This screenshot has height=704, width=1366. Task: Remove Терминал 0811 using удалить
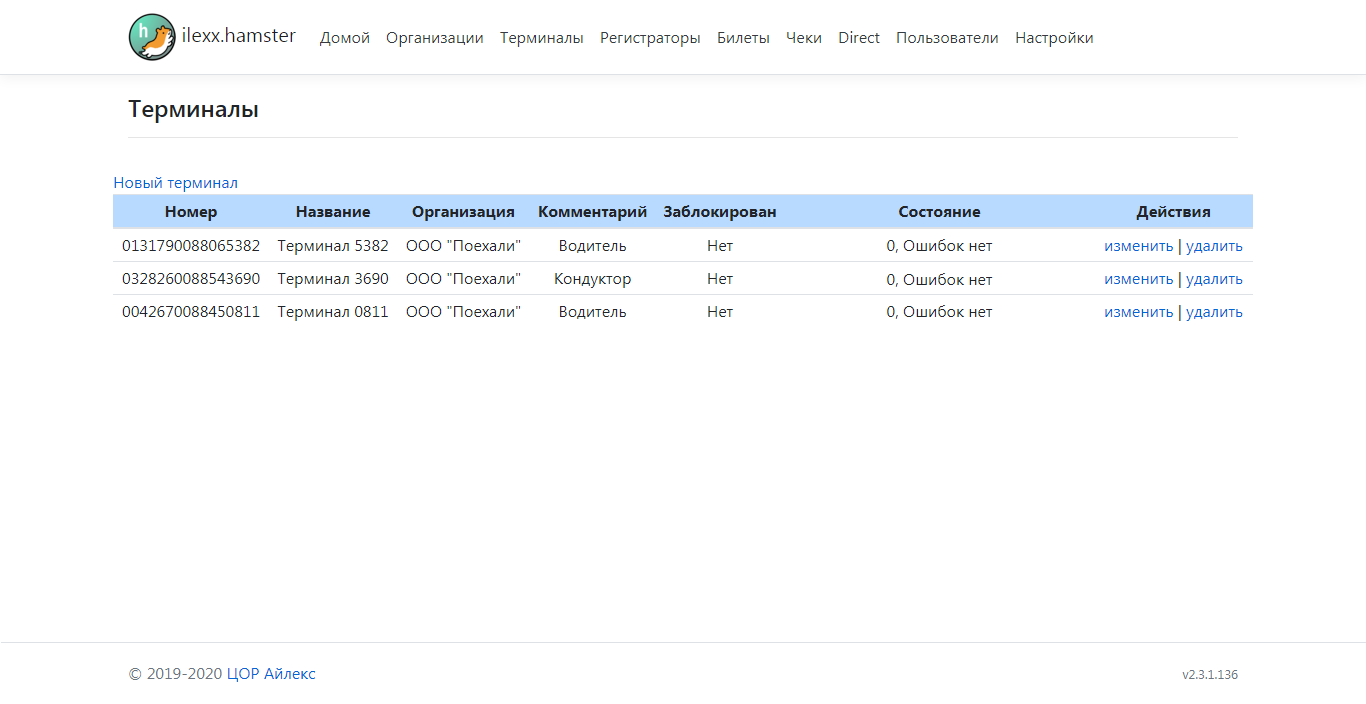1214,312
